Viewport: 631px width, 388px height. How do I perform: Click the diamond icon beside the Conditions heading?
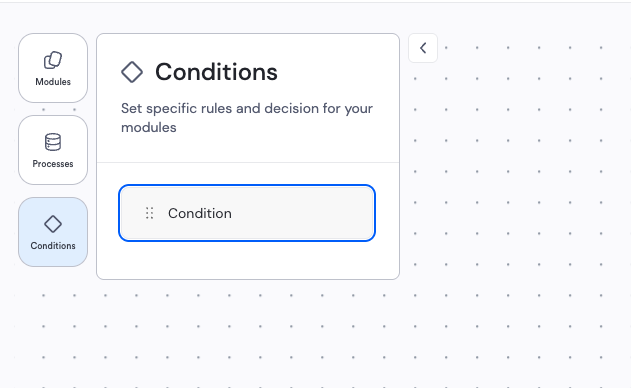click(132, 72)
